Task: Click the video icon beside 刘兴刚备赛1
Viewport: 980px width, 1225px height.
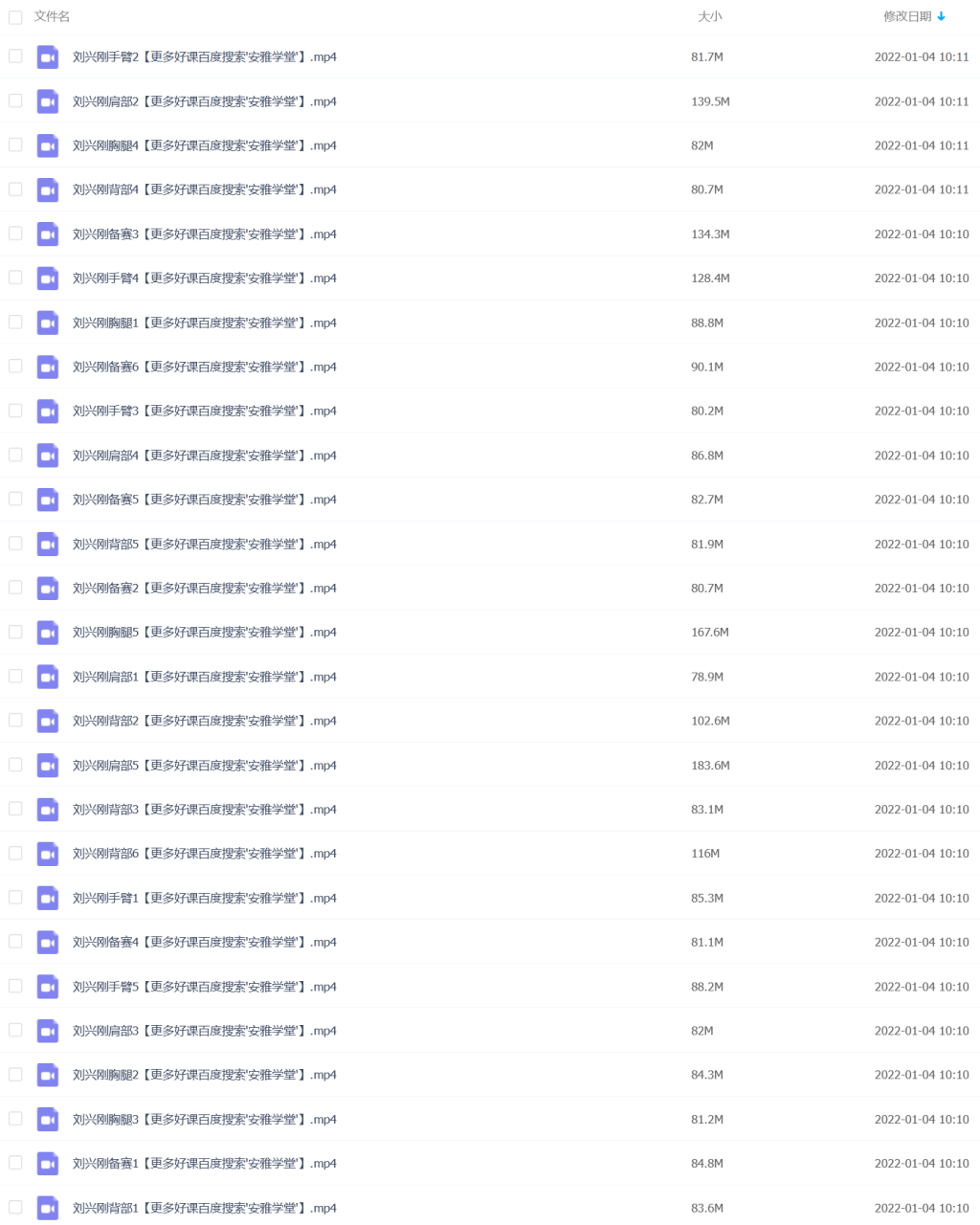Action: [x=48, y=1164]
